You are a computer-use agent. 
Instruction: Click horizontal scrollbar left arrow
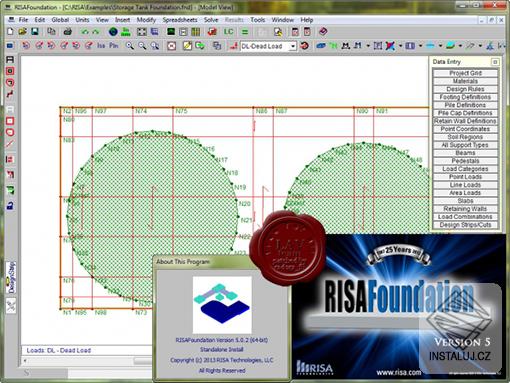(x=25, y=361)
